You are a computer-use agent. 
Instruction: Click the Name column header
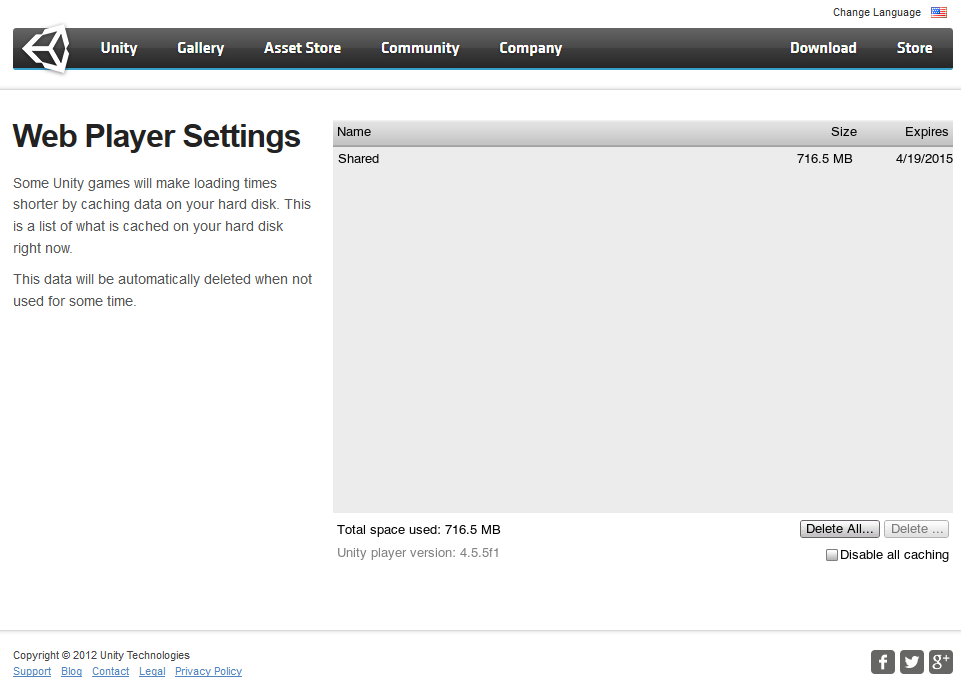click(354, 132)
